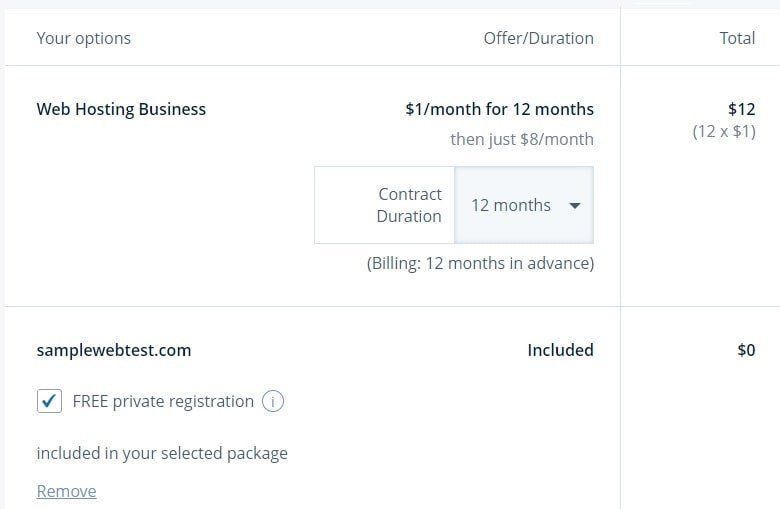Click the $0 domain total
The width and height of the screenshot is (780, 509).
(746, 350)
